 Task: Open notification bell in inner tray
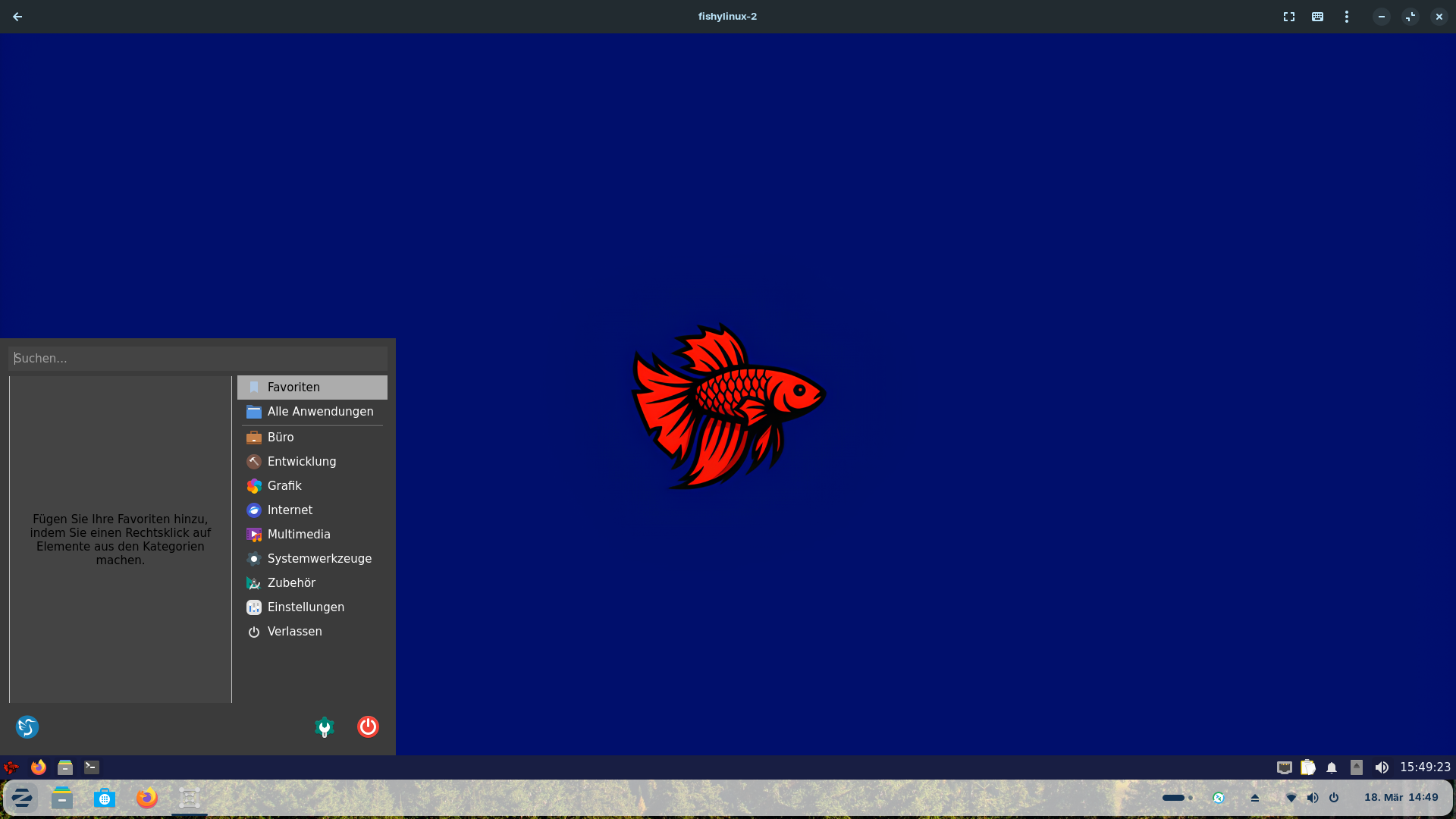tap(1332, 767)
